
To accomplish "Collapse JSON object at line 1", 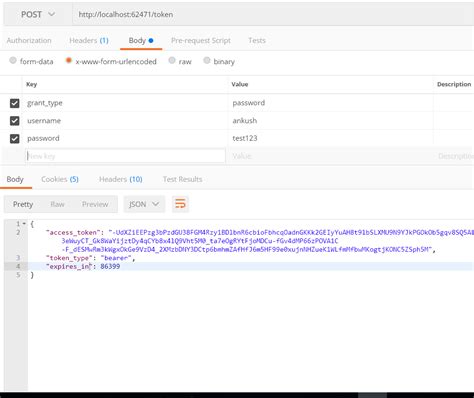I will tap(24, 224).
